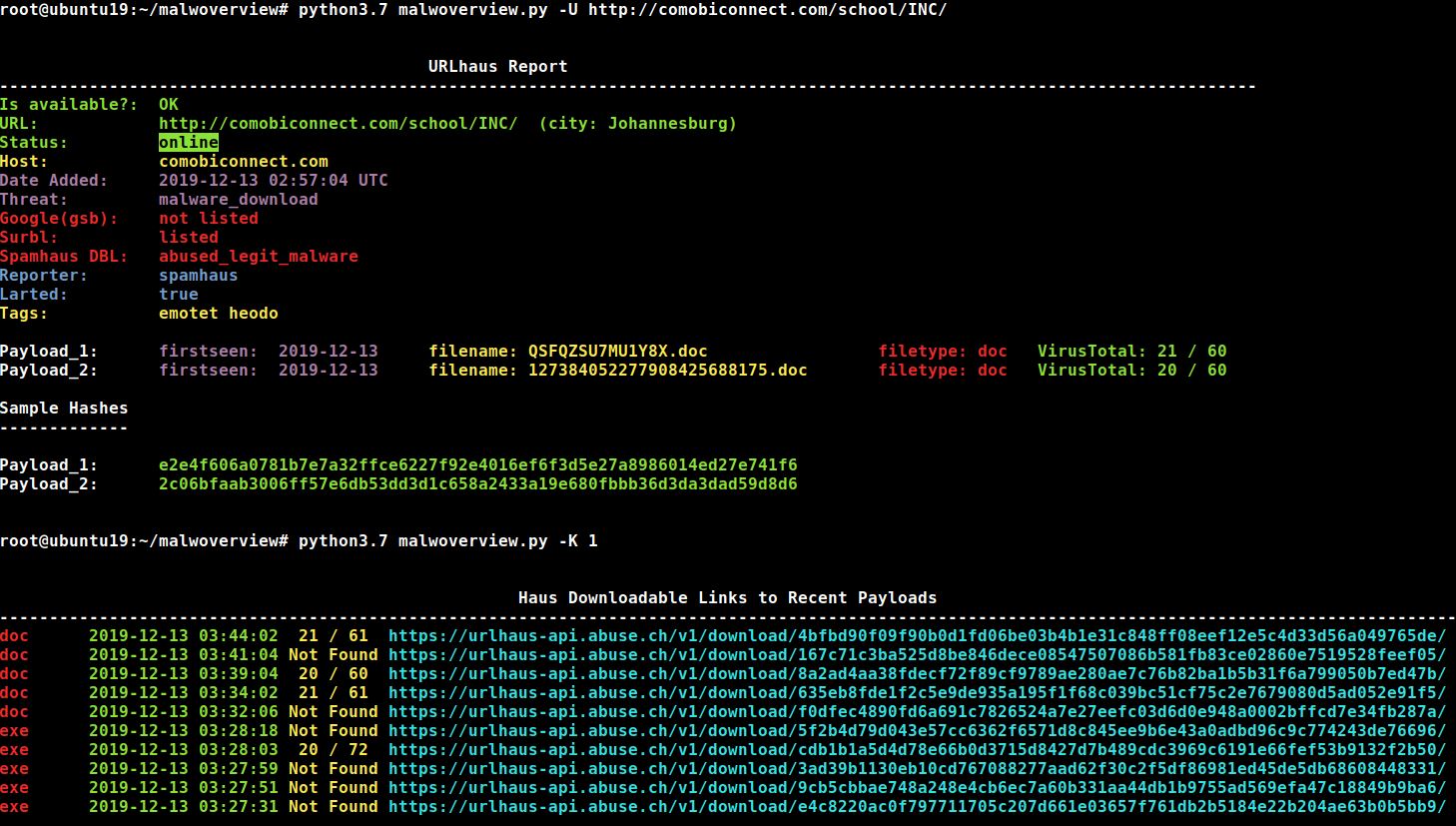Open download link starting 3ad39b1130eb10

(x=918, y=769)
